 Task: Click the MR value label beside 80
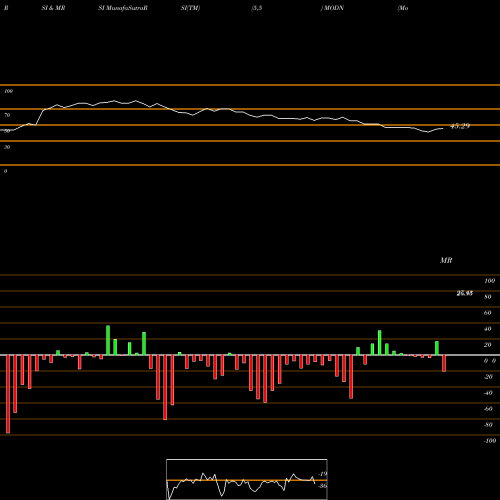(465, 293)
